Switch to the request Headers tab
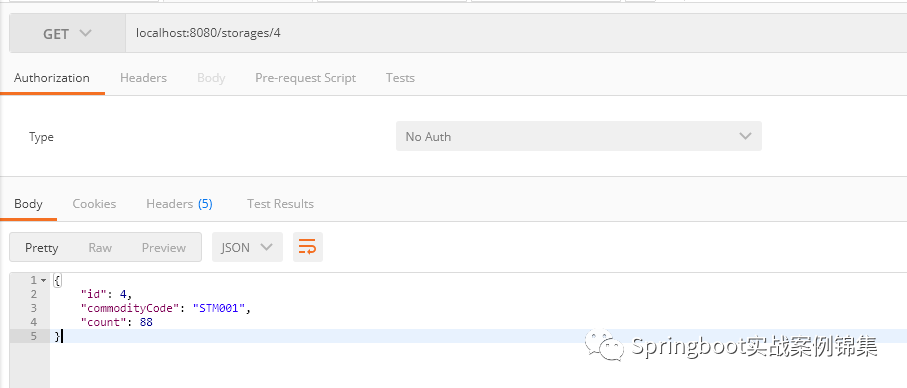 pyautogui.click(x=143, y=78)
